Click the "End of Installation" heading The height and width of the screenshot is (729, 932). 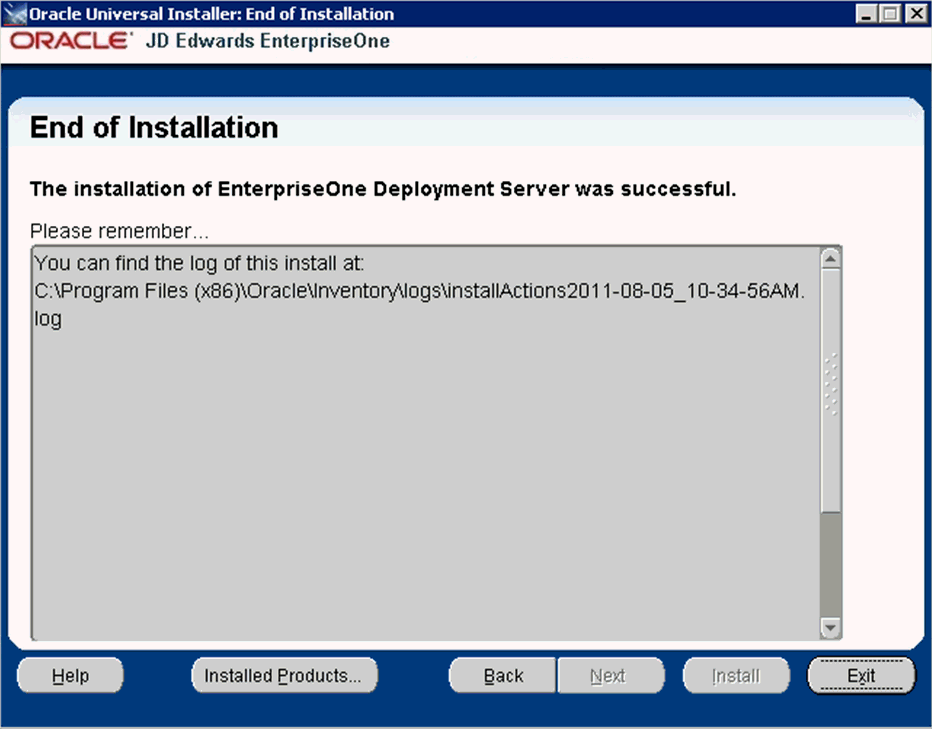tap(154, 127)
